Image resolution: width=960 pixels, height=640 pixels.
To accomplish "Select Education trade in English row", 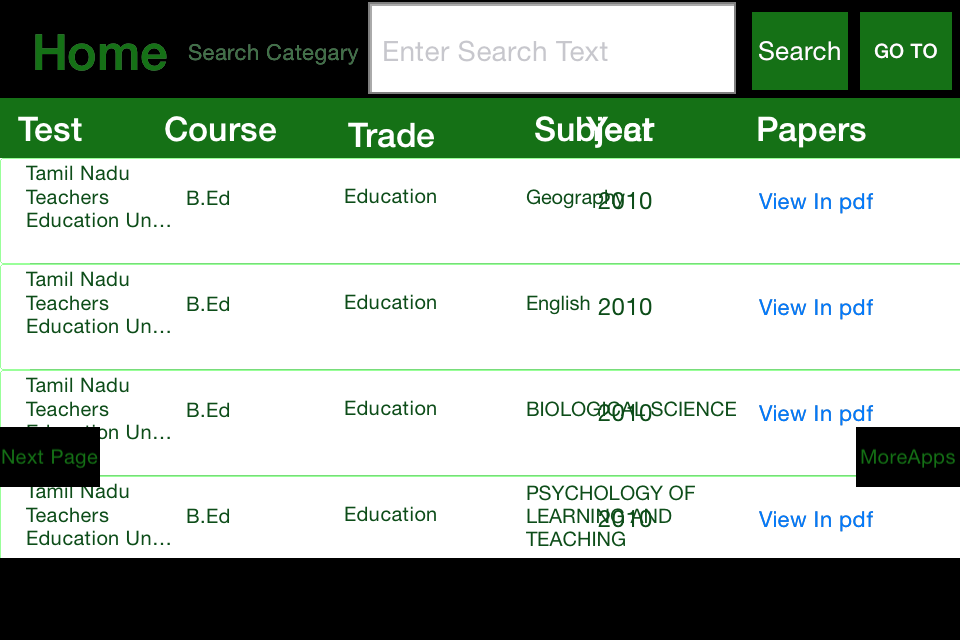I will 391,303.
